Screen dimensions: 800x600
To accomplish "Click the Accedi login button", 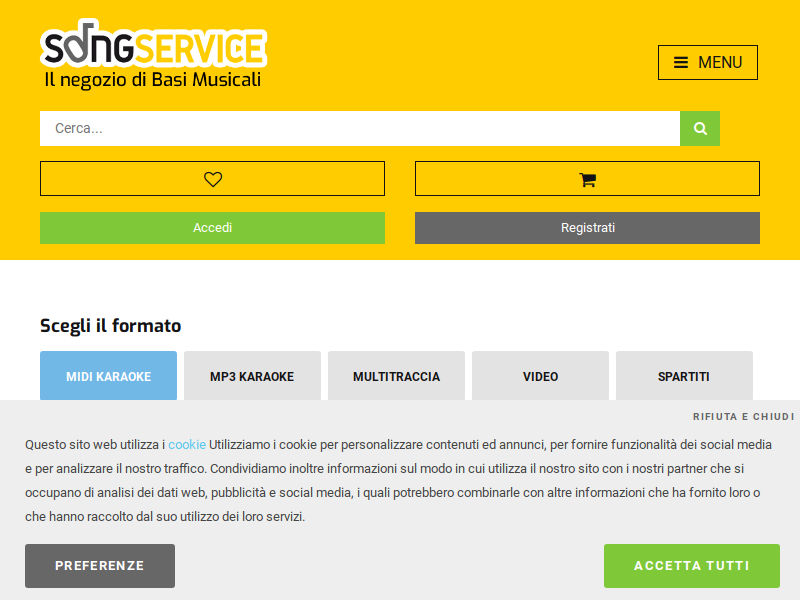I will (x=212, y=228).
